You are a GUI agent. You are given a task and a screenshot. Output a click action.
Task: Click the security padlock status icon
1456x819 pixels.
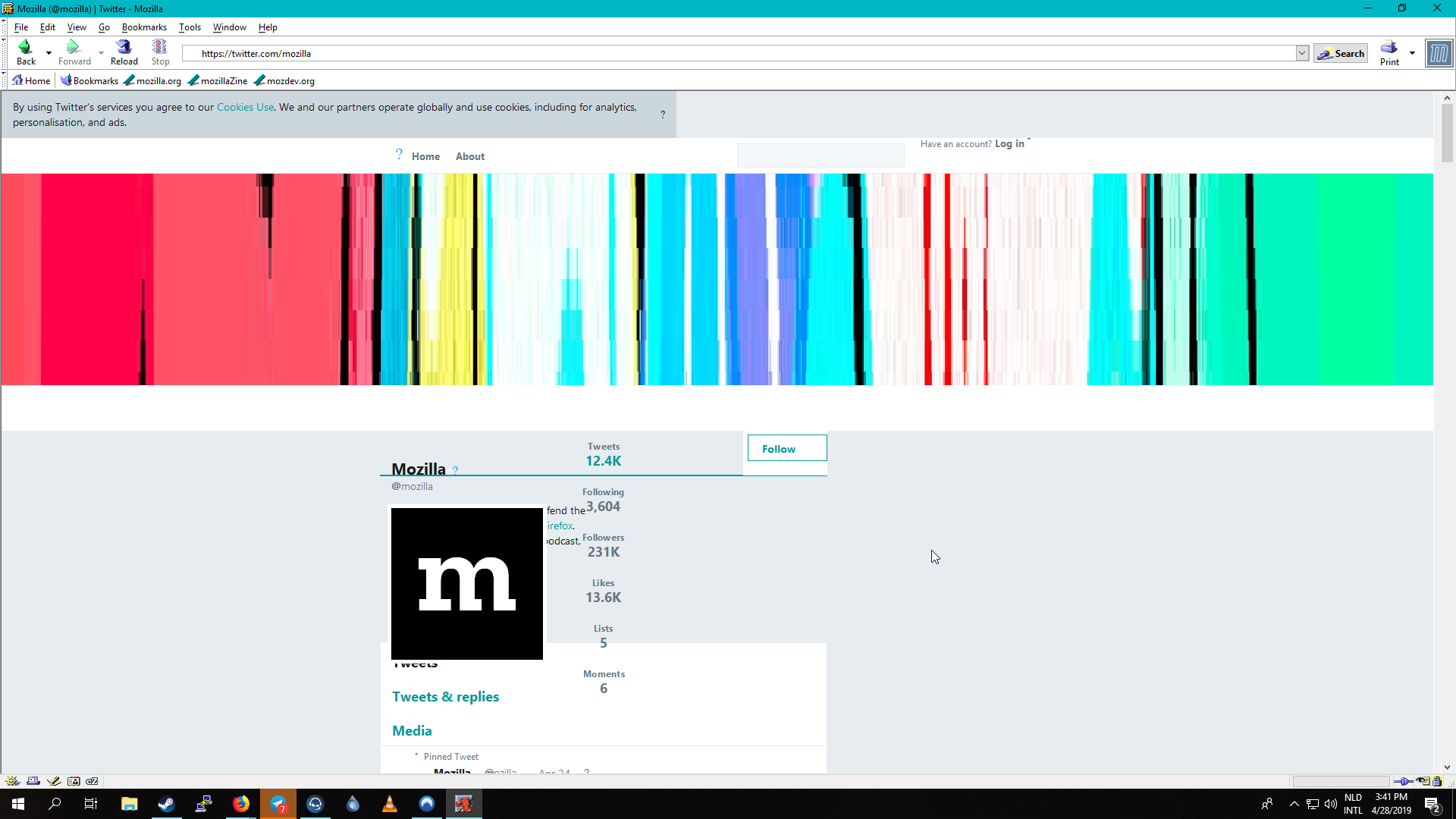[x=1437, y=781]
